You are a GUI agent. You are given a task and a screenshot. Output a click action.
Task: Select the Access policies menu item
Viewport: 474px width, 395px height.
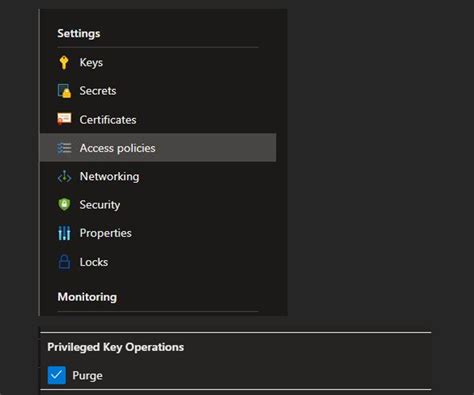158,148
